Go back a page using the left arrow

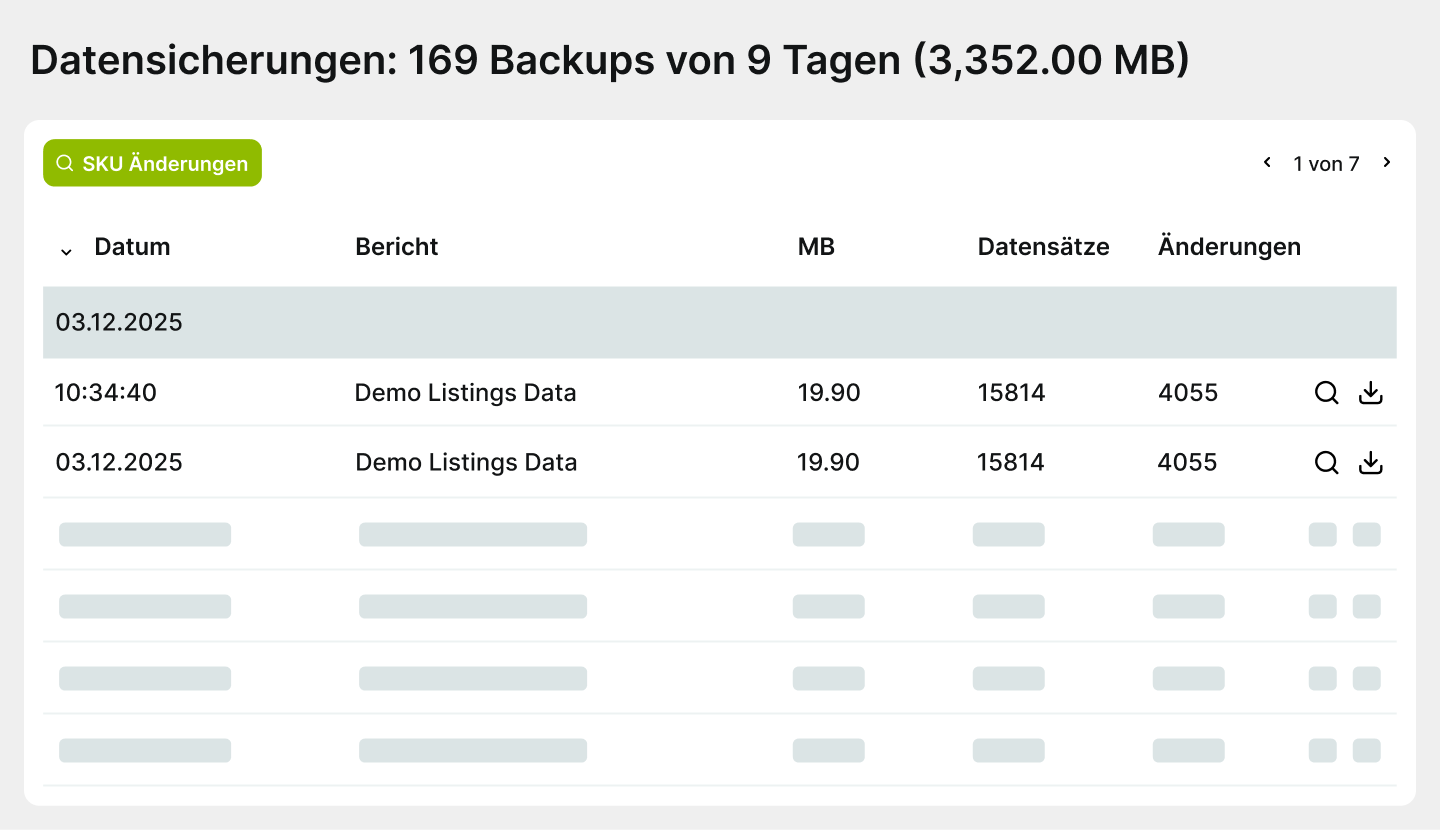pos(1267,161)
